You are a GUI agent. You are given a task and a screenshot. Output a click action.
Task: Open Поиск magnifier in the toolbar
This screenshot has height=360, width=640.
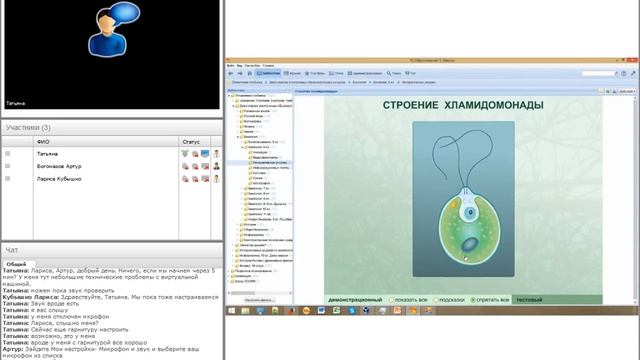click(x=393, y=73)
